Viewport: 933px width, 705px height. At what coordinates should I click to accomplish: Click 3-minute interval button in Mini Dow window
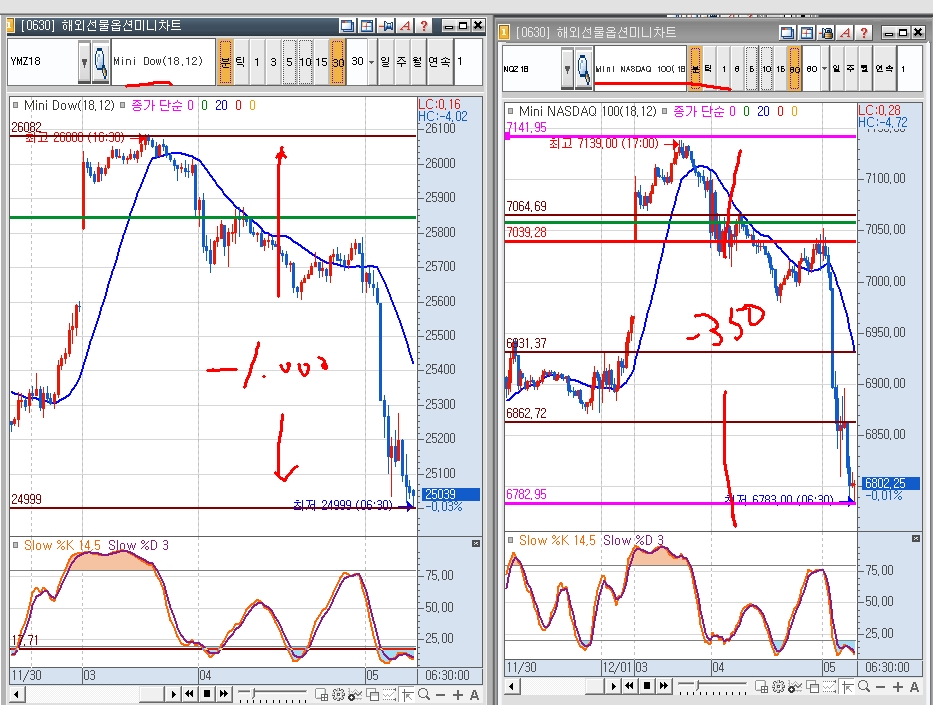pos(273,62)
